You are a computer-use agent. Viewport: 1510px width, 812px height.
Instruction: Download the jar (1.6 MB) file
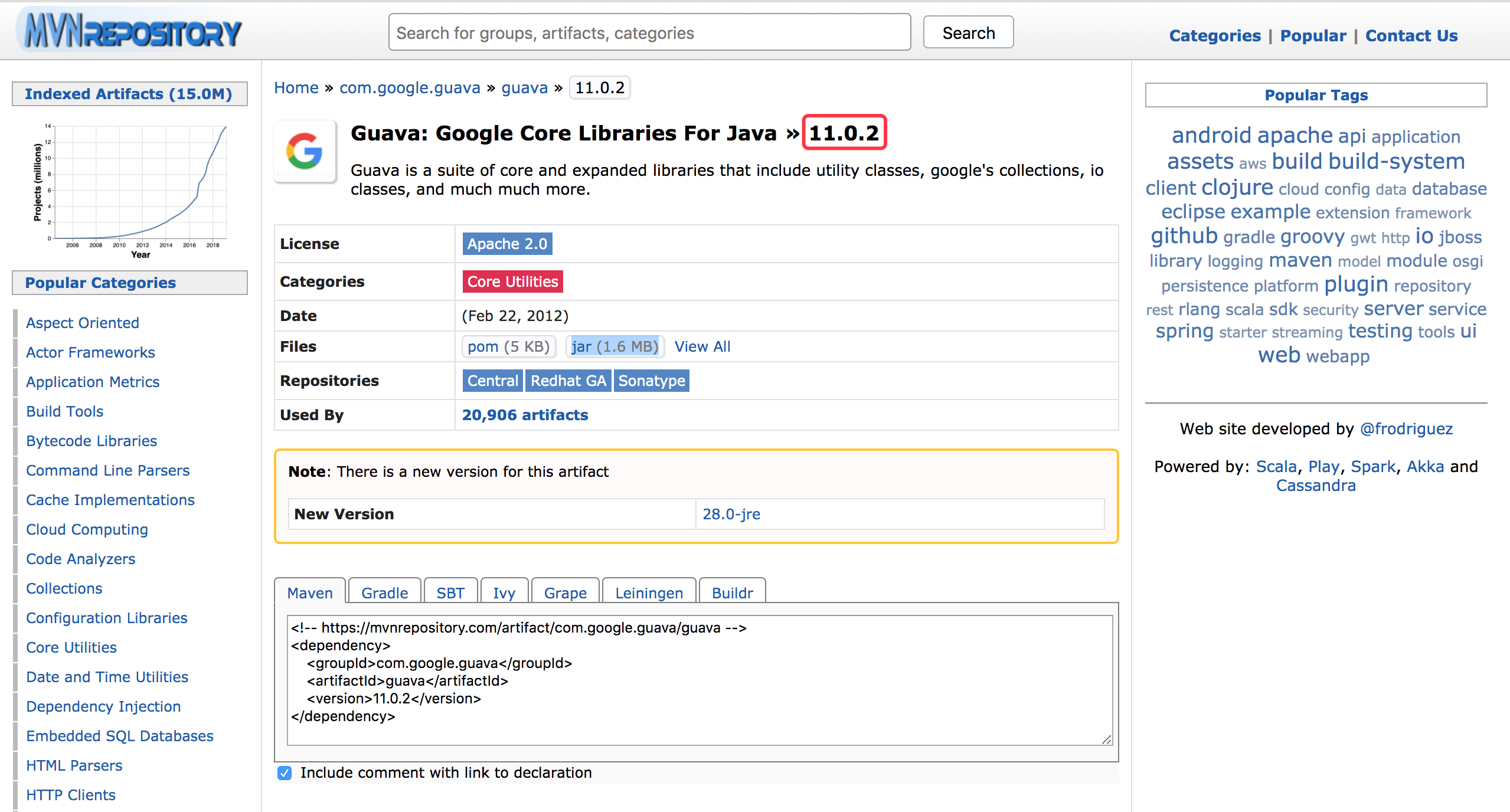click(615, 346)
